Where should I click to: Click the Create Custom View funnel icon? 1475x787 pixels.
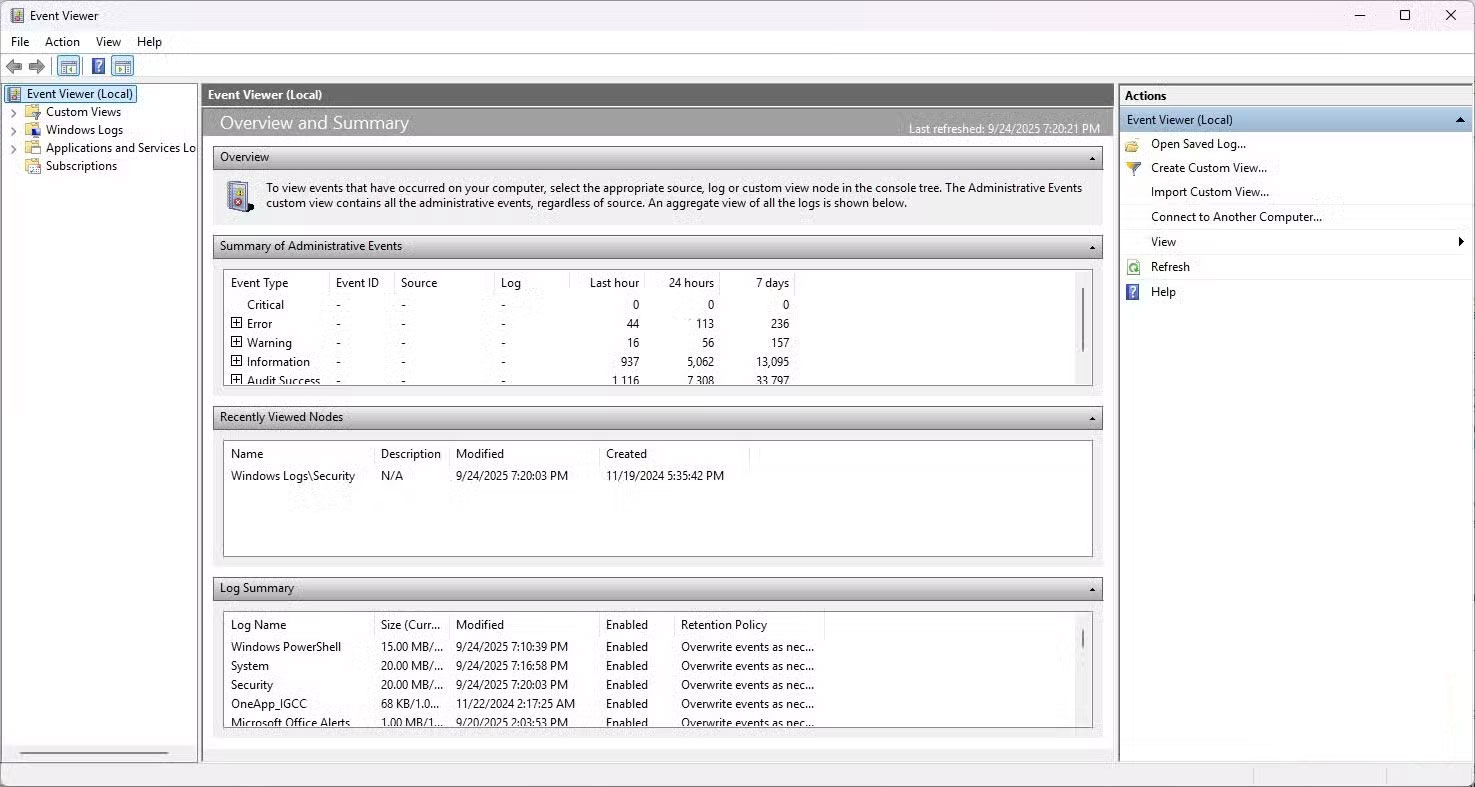click(1133, 168)
